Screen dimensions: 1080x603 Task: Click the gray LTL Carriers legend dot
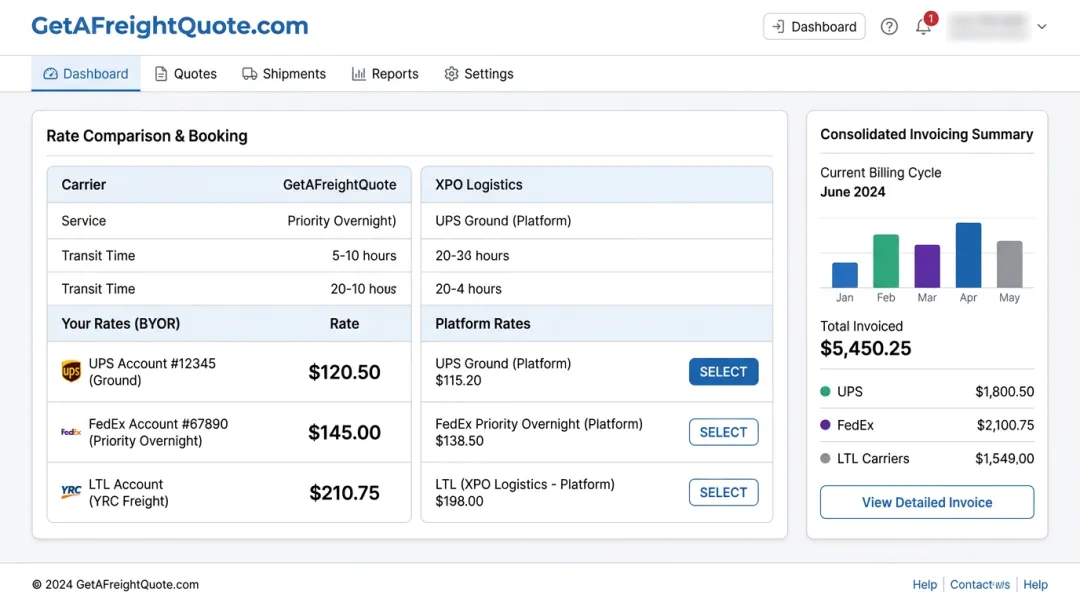tap(825, 458)
